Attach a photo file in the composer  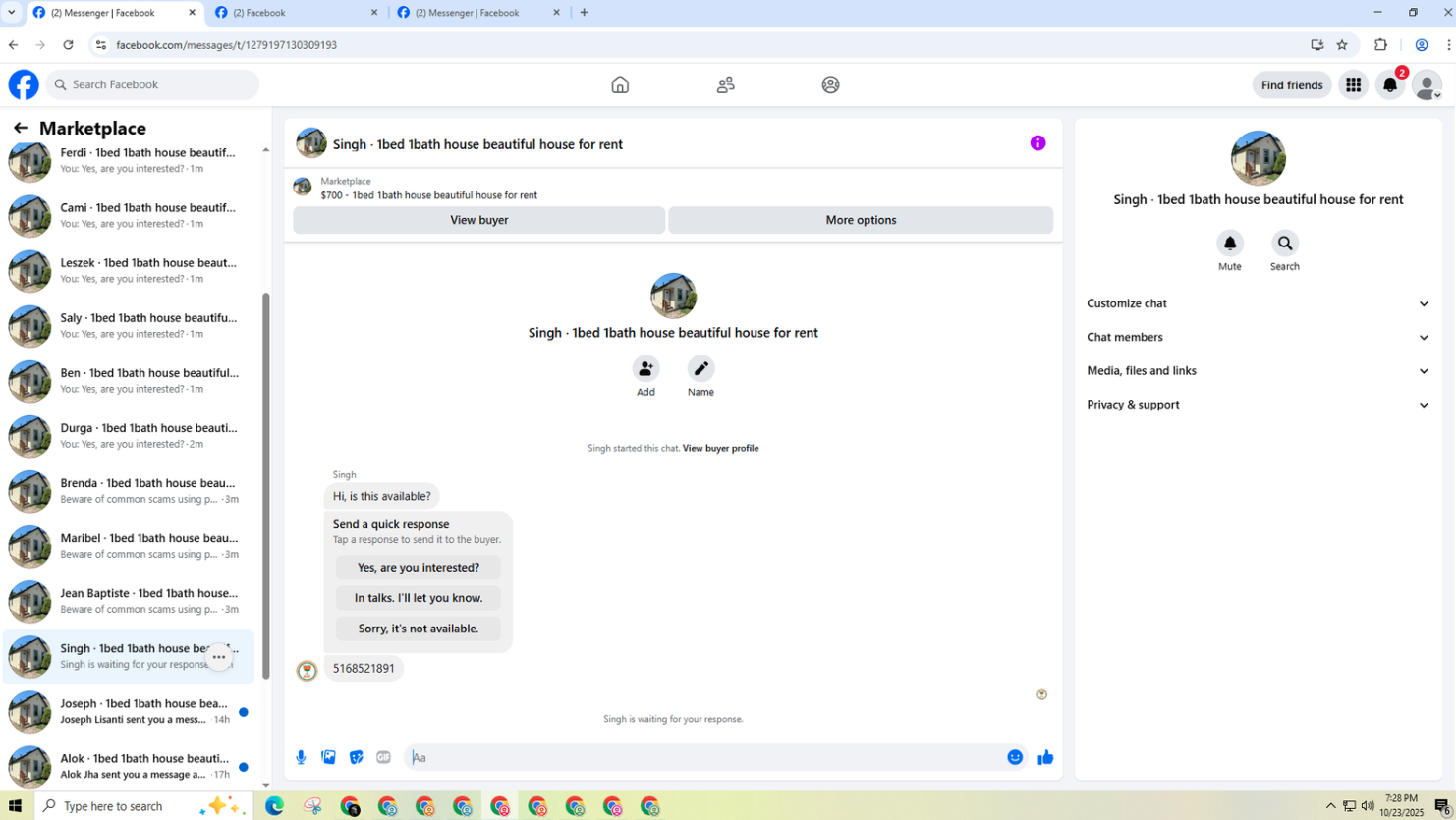pos(328,757)
